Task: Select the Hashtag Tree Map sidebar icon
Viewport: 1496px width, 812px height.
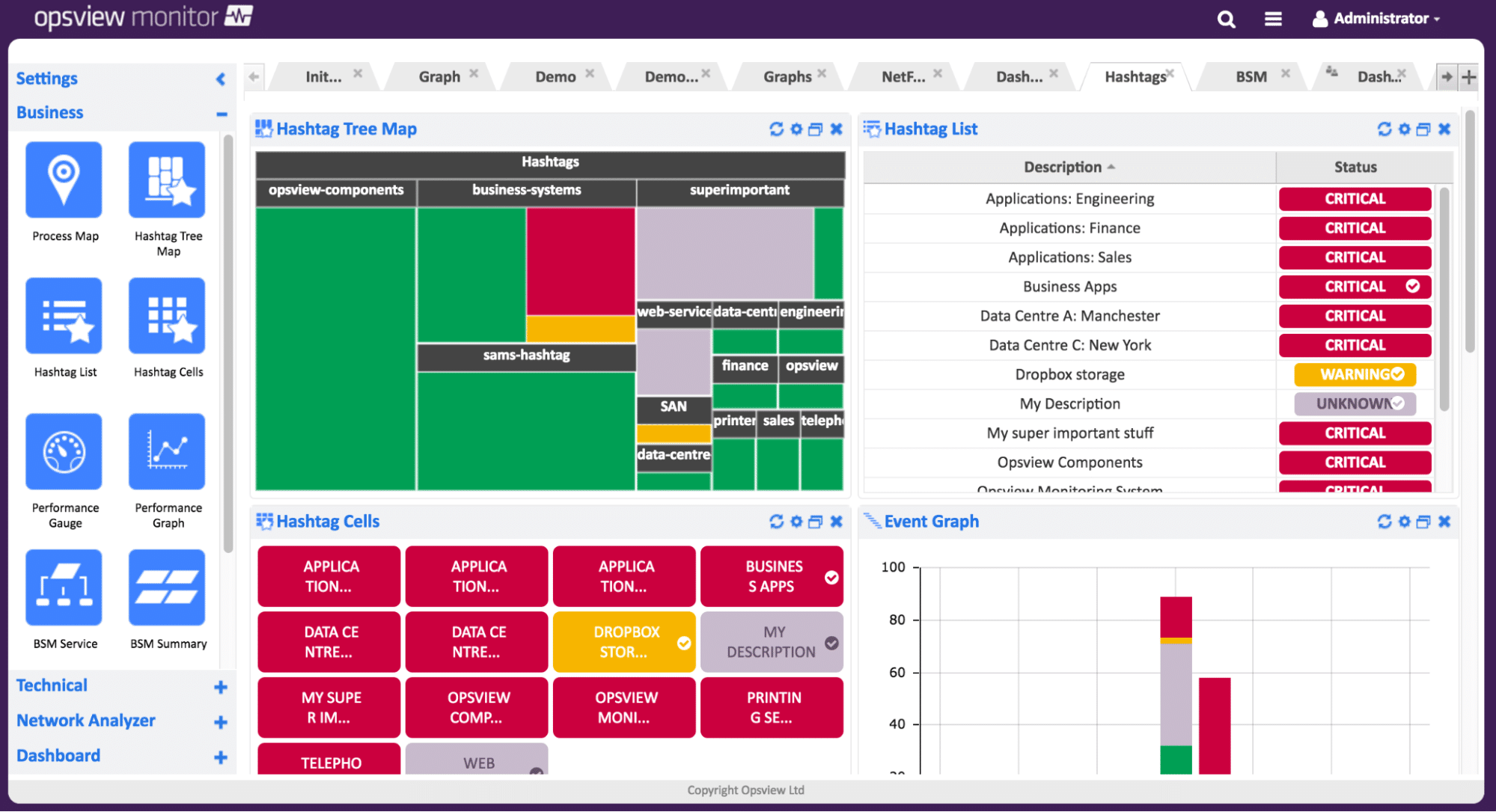Action: tap(167, 180)
